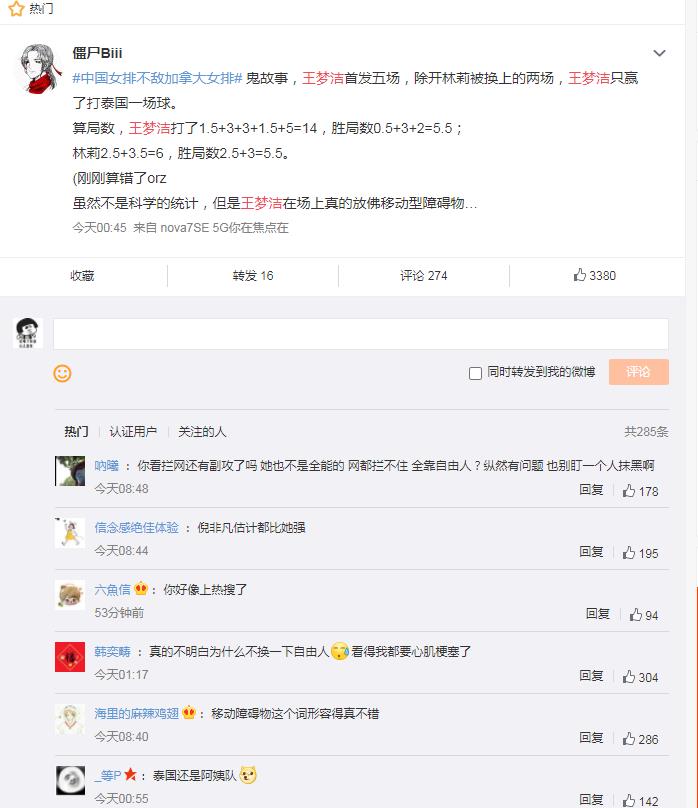The image size is (698, 808).
Task: Select the 热门 comments tab
Action: point(76,432)
